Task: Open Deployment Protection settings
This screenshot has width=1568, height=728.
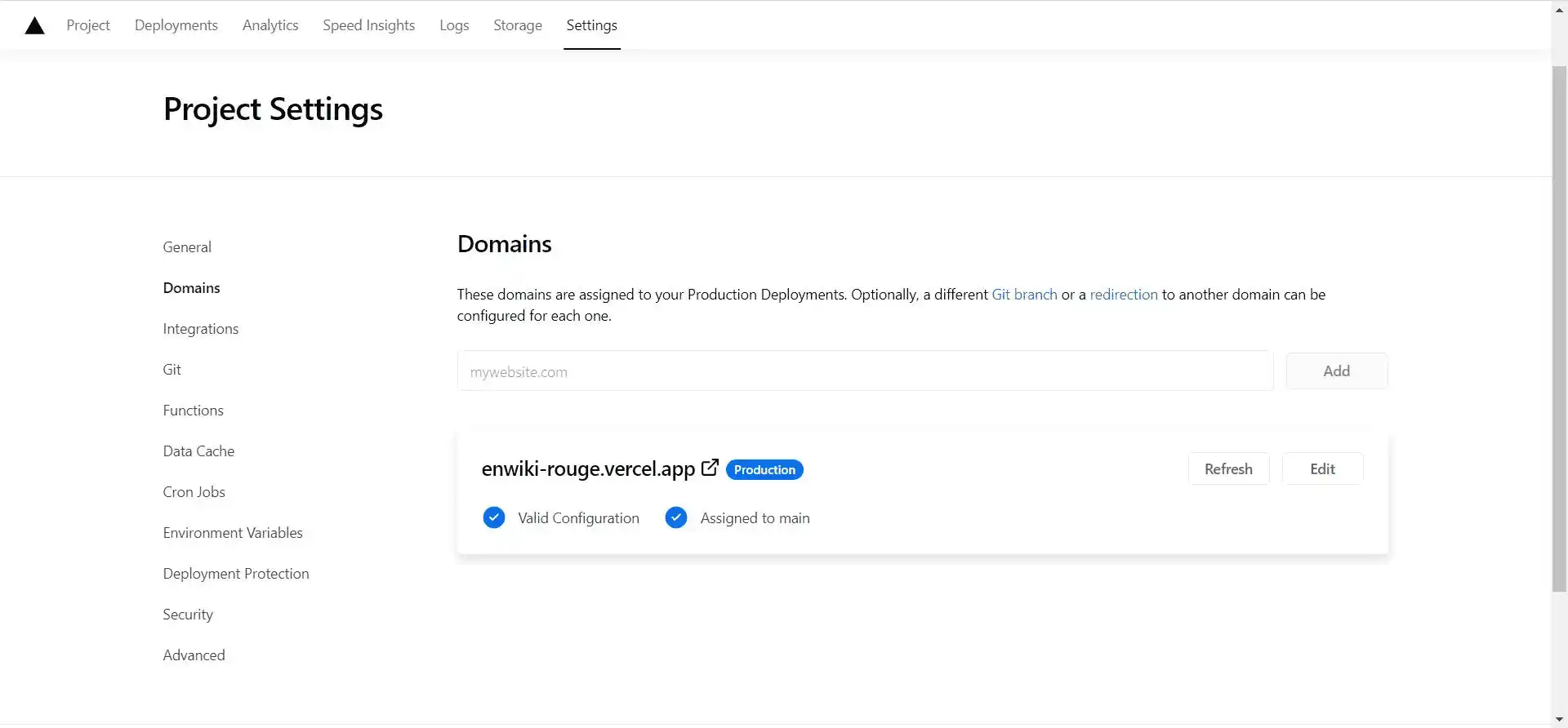Action: point(236,574)
